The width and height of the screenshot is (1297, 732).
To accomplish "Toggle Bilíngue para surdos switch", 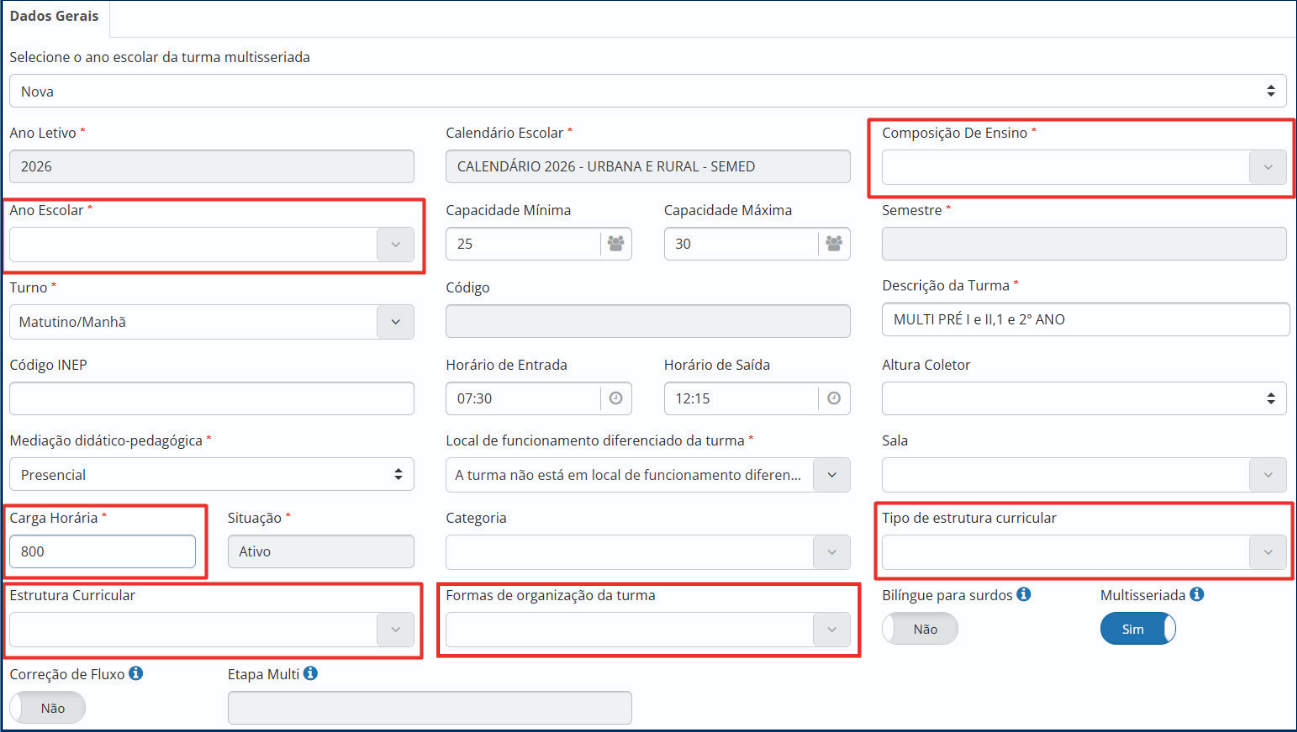I will [919, 629].
